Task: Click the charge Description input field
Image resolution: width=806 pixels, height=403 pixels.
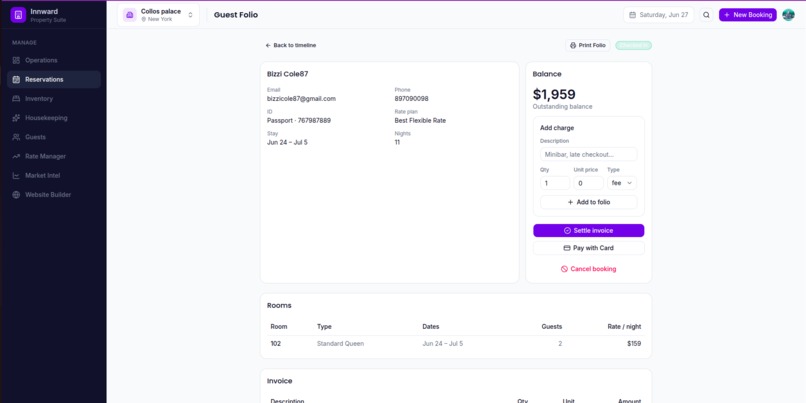Action: click(589, 154)
